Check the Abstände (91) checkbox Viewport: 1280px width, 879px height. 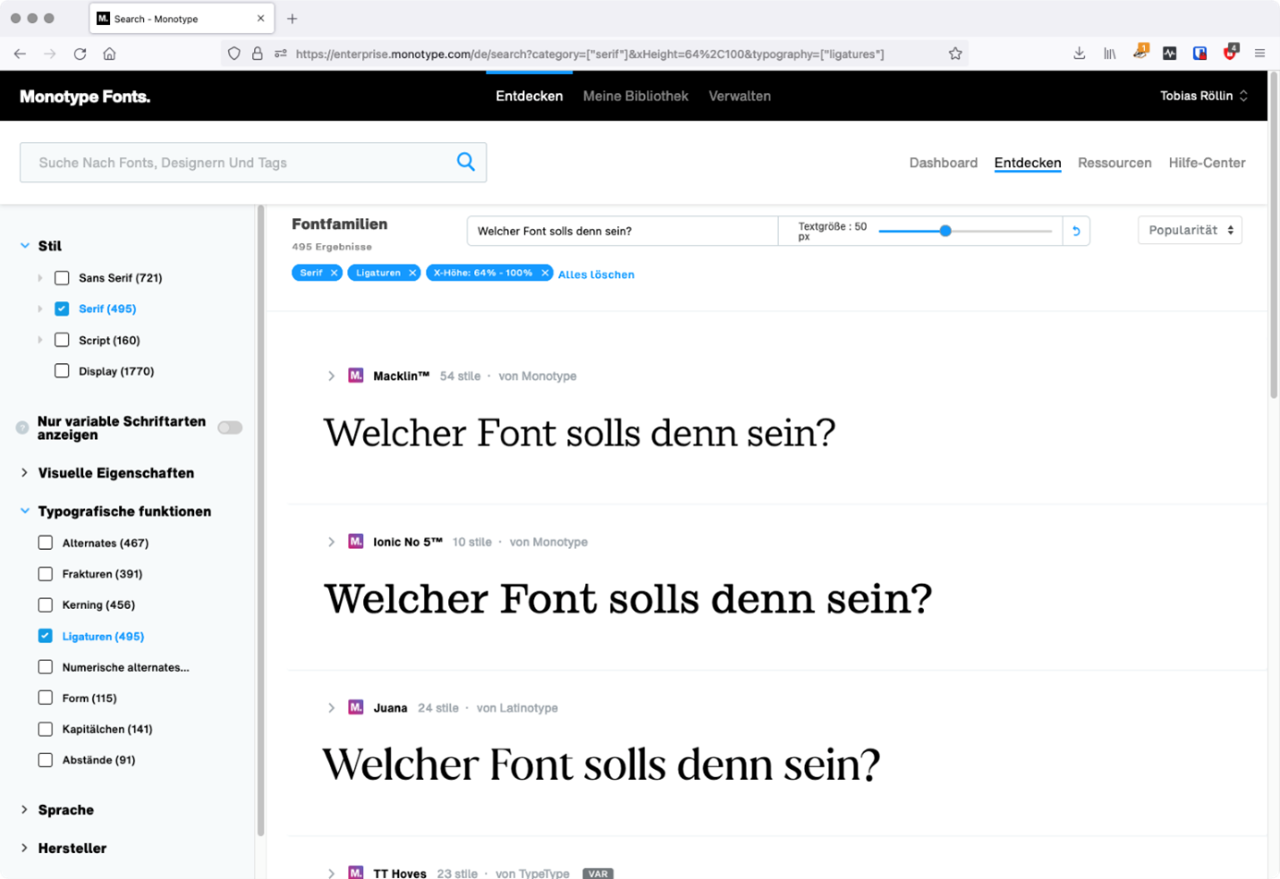click(x=45, y=760)
